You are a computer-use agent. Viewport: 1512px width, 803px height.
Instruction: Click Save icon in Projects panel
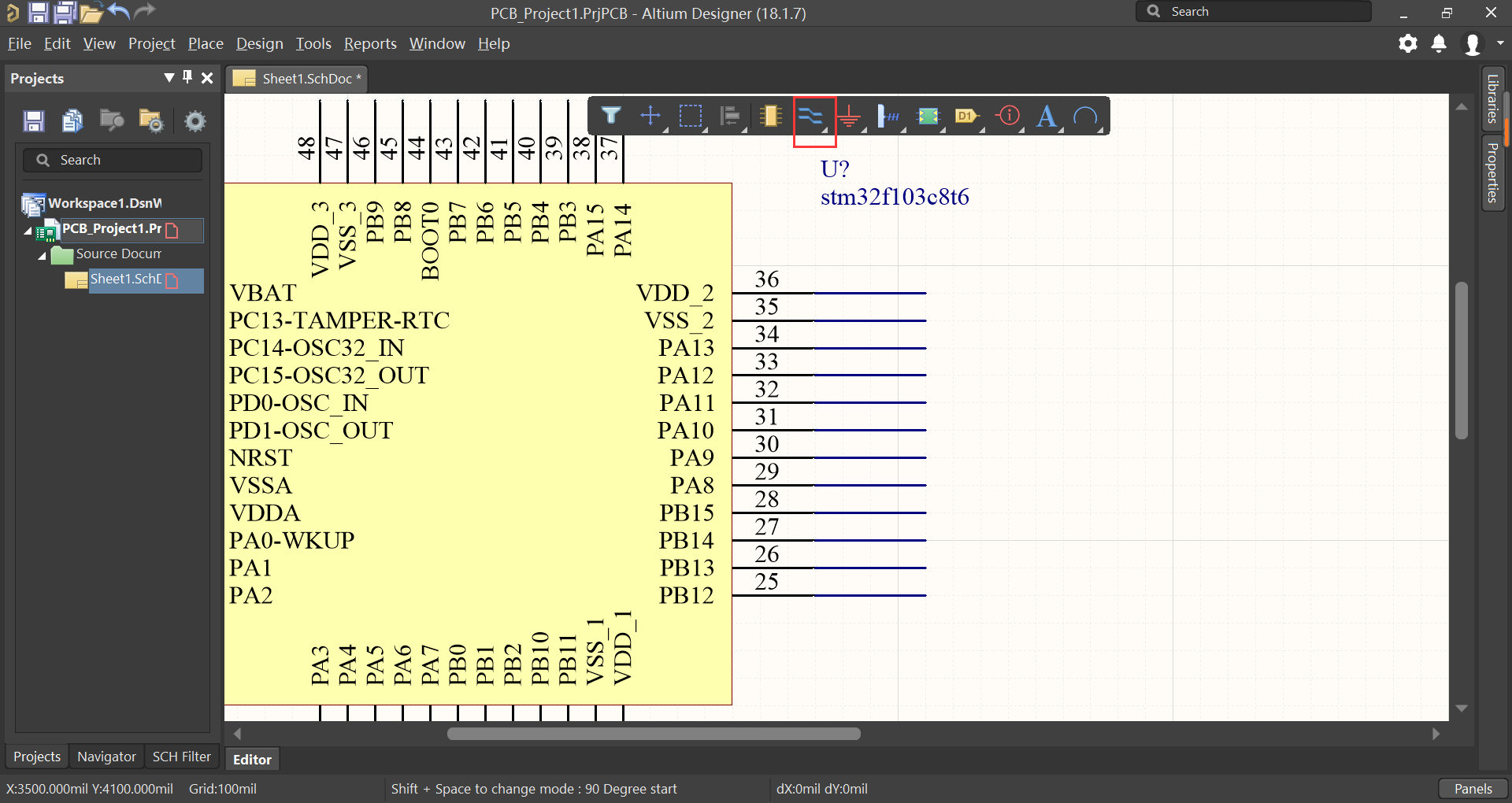33,120
